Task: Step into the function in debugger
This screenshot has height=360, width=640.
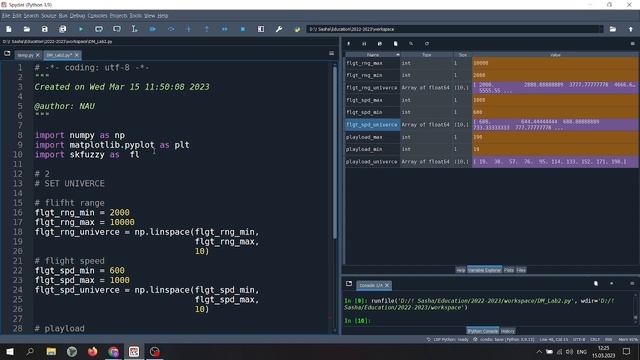Action: coord(189,29)
